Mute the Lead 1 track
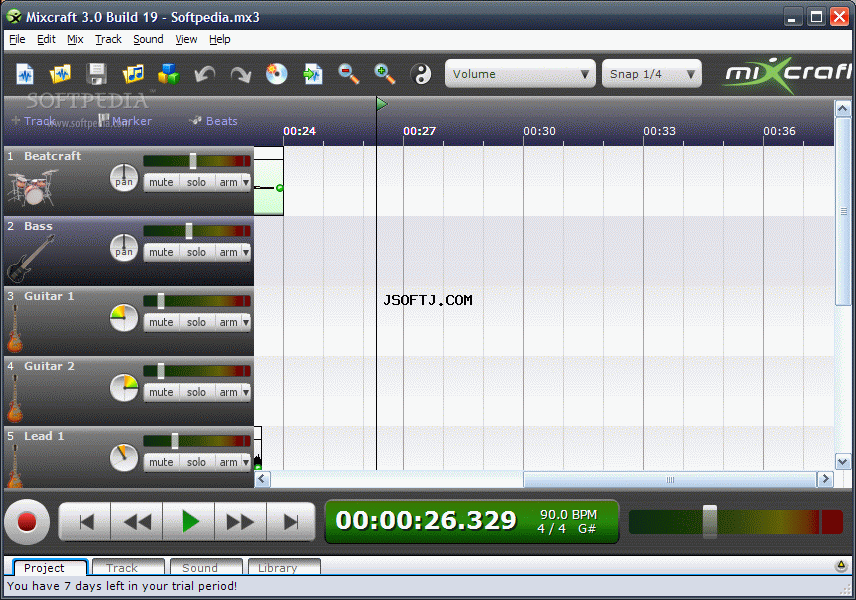This screenshot has height=600, width=856. 161,462
